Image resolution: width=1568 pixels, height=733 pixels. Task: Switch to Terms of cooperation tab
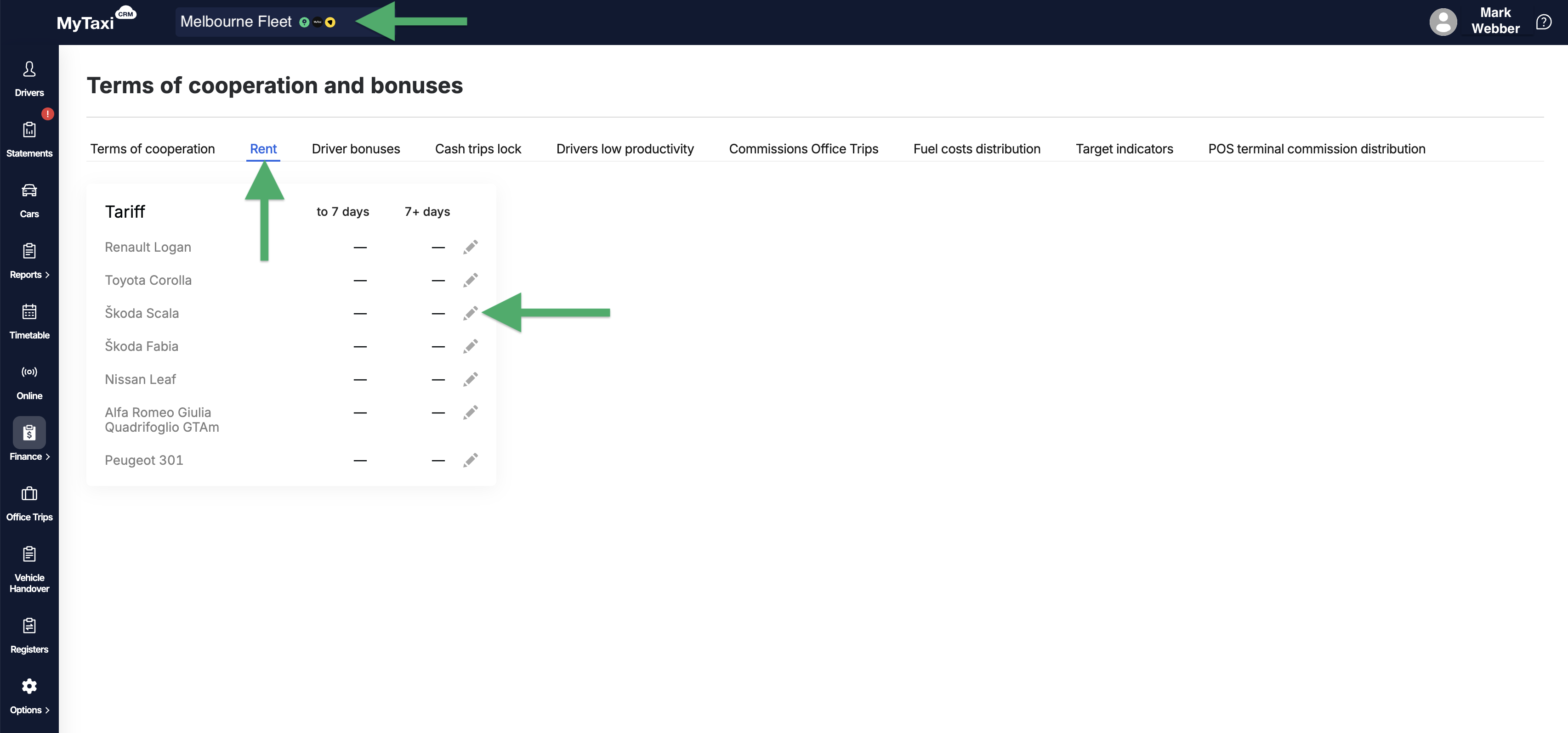pos(152,149)
